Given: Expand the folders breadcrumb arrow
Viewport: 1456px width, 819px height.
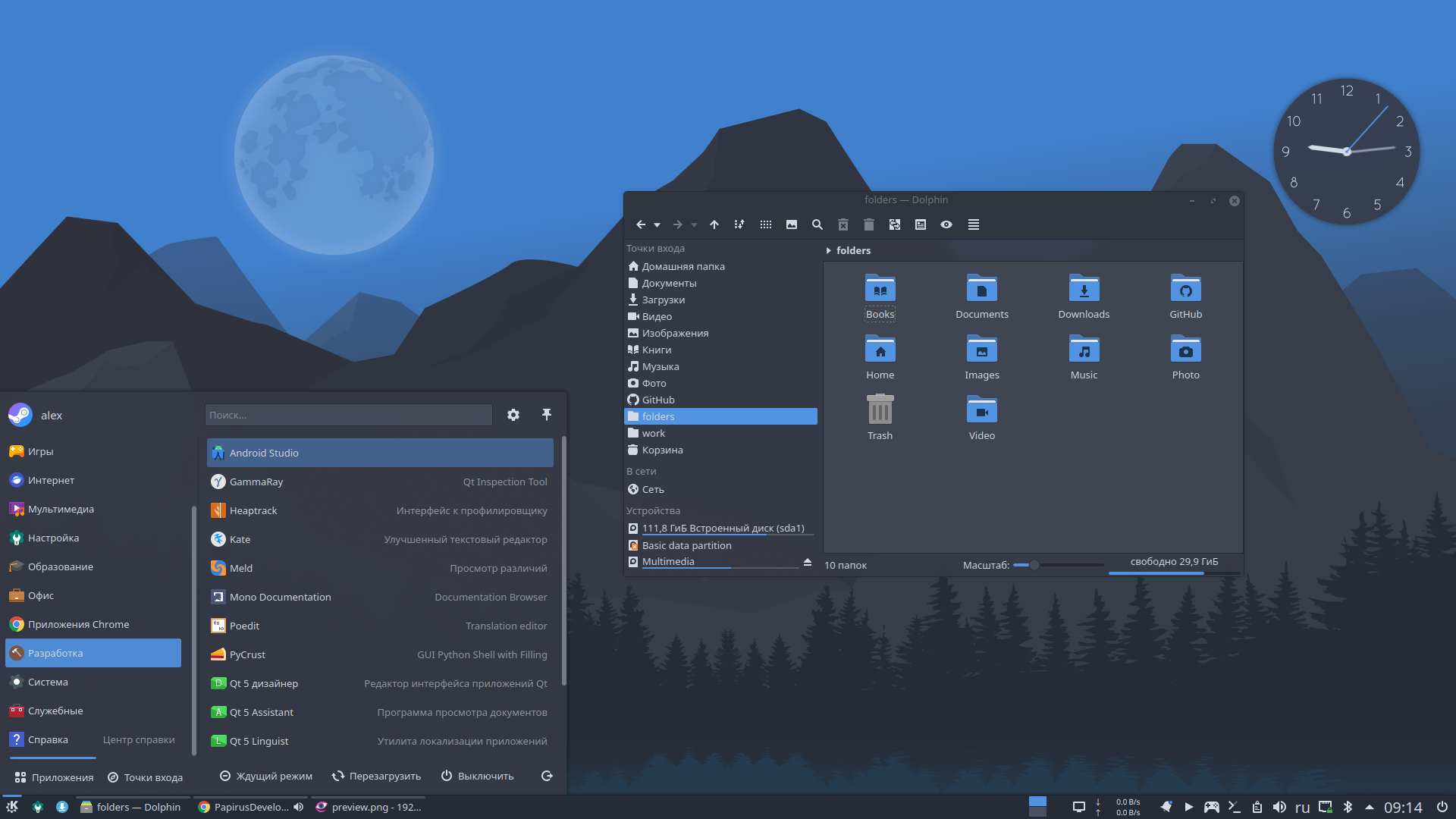Looking at the screenshot, I should 828,251.
